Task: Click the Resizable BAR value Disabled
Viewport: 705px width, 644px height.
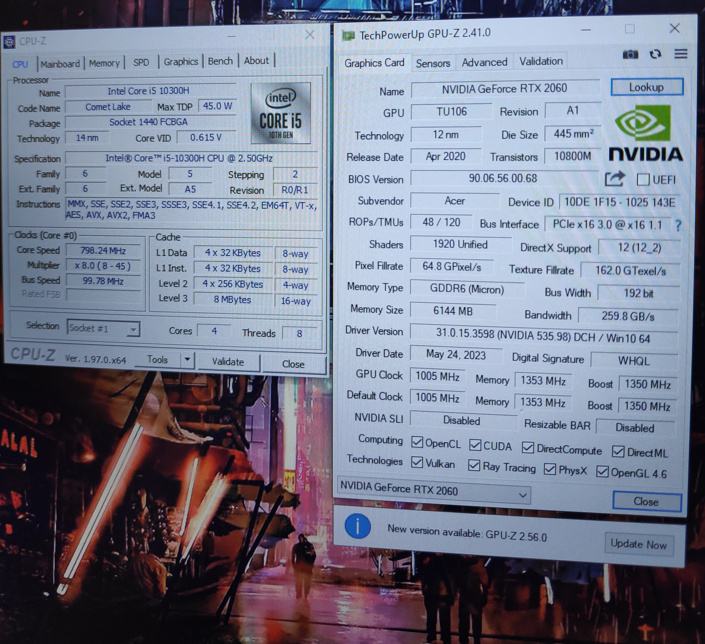Action: (x=634, y=427)
